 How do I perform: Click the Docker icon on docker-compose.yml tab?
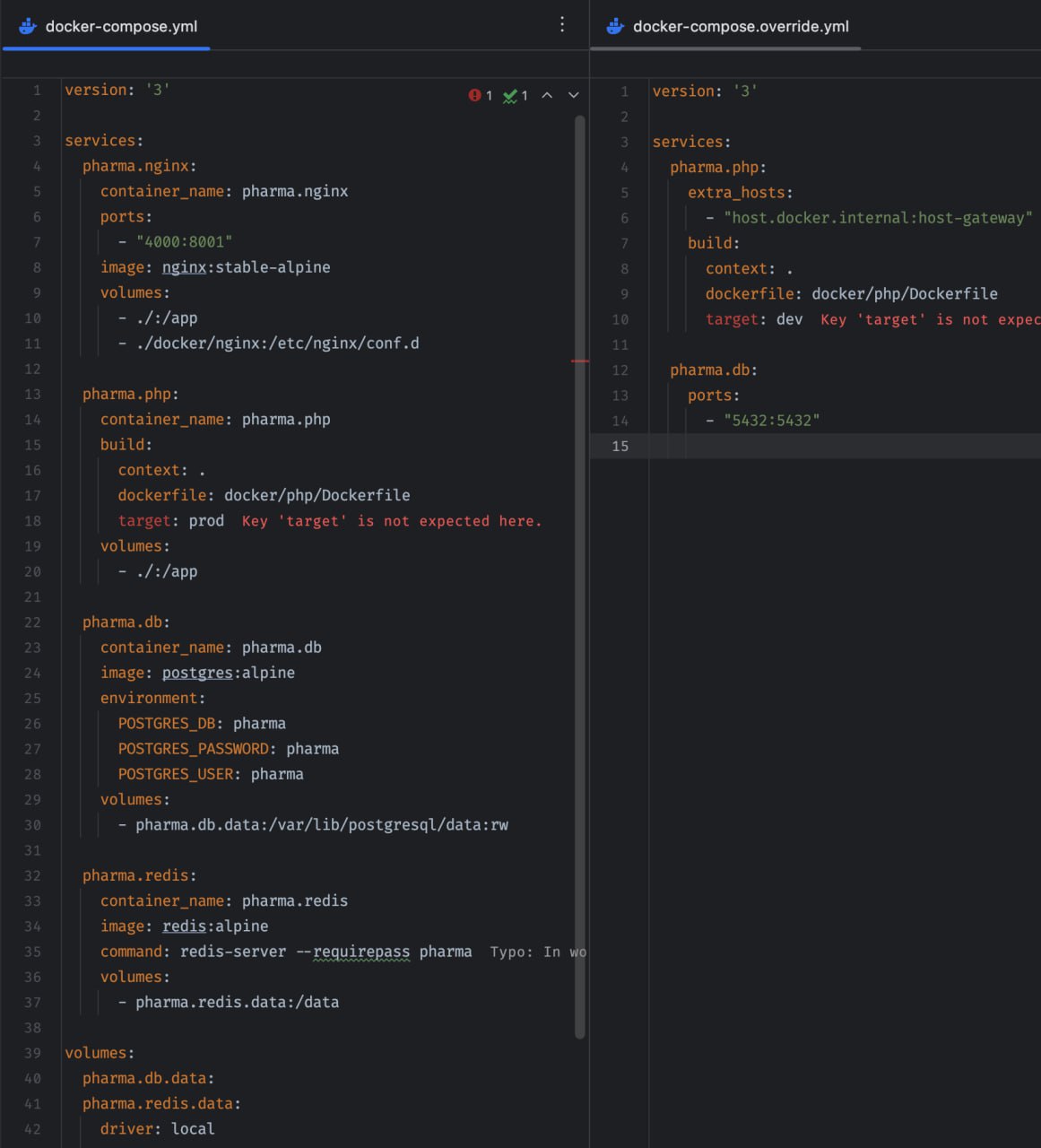click(28, 26)
